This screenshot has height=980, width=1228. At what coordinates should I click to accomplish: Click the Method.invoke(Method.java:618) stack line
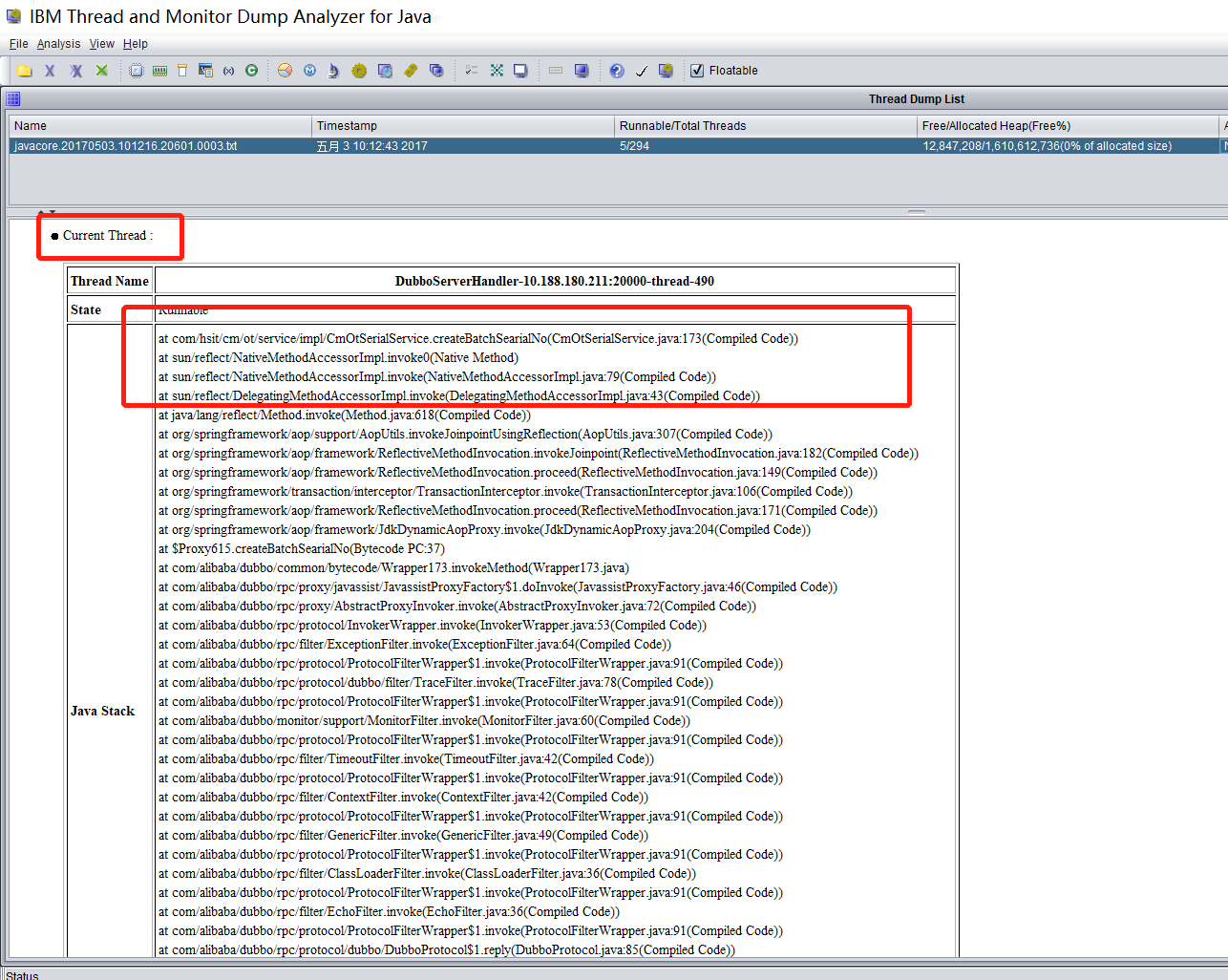[345, 415]
